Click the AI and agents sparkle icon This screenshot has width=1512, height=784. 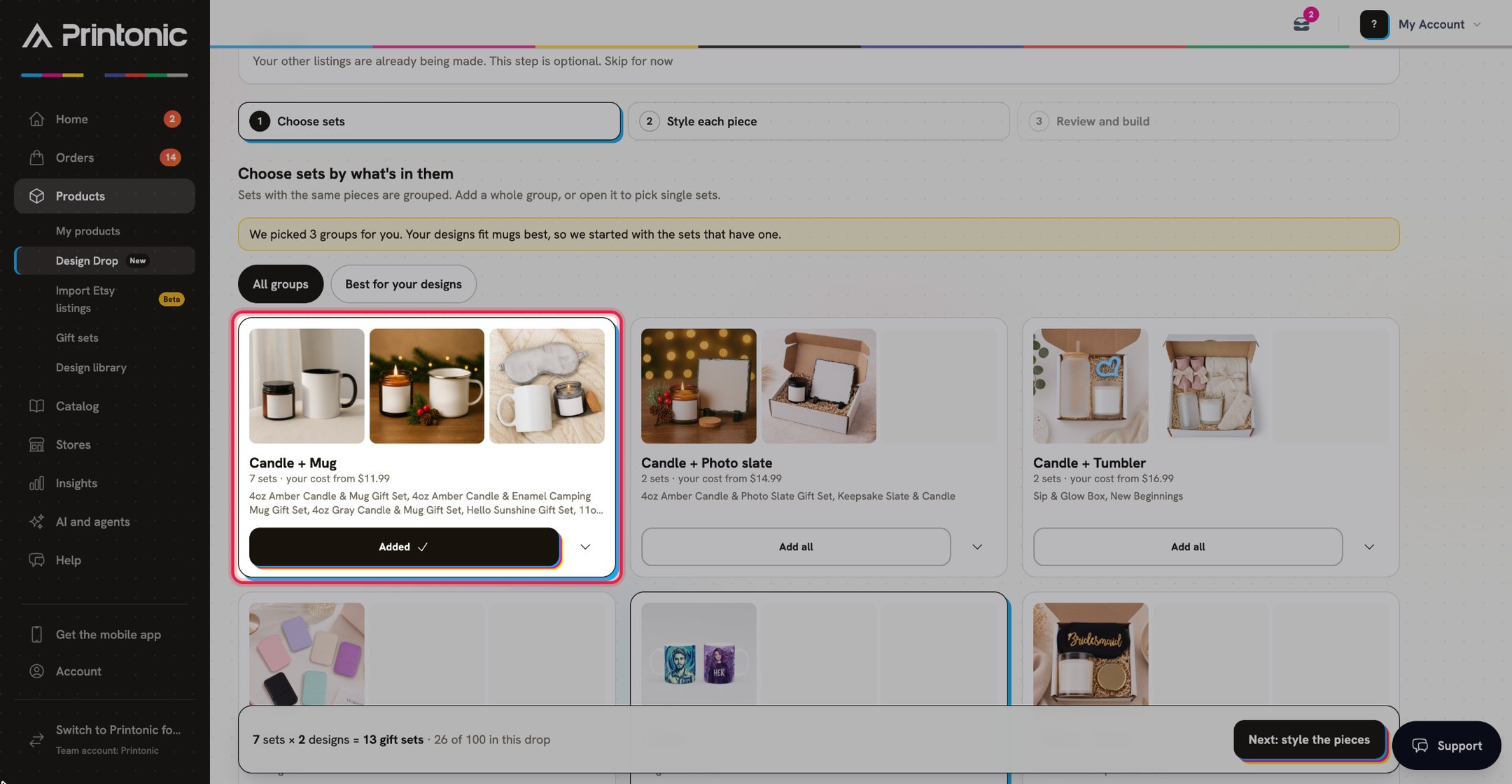(x=37, y=521)
